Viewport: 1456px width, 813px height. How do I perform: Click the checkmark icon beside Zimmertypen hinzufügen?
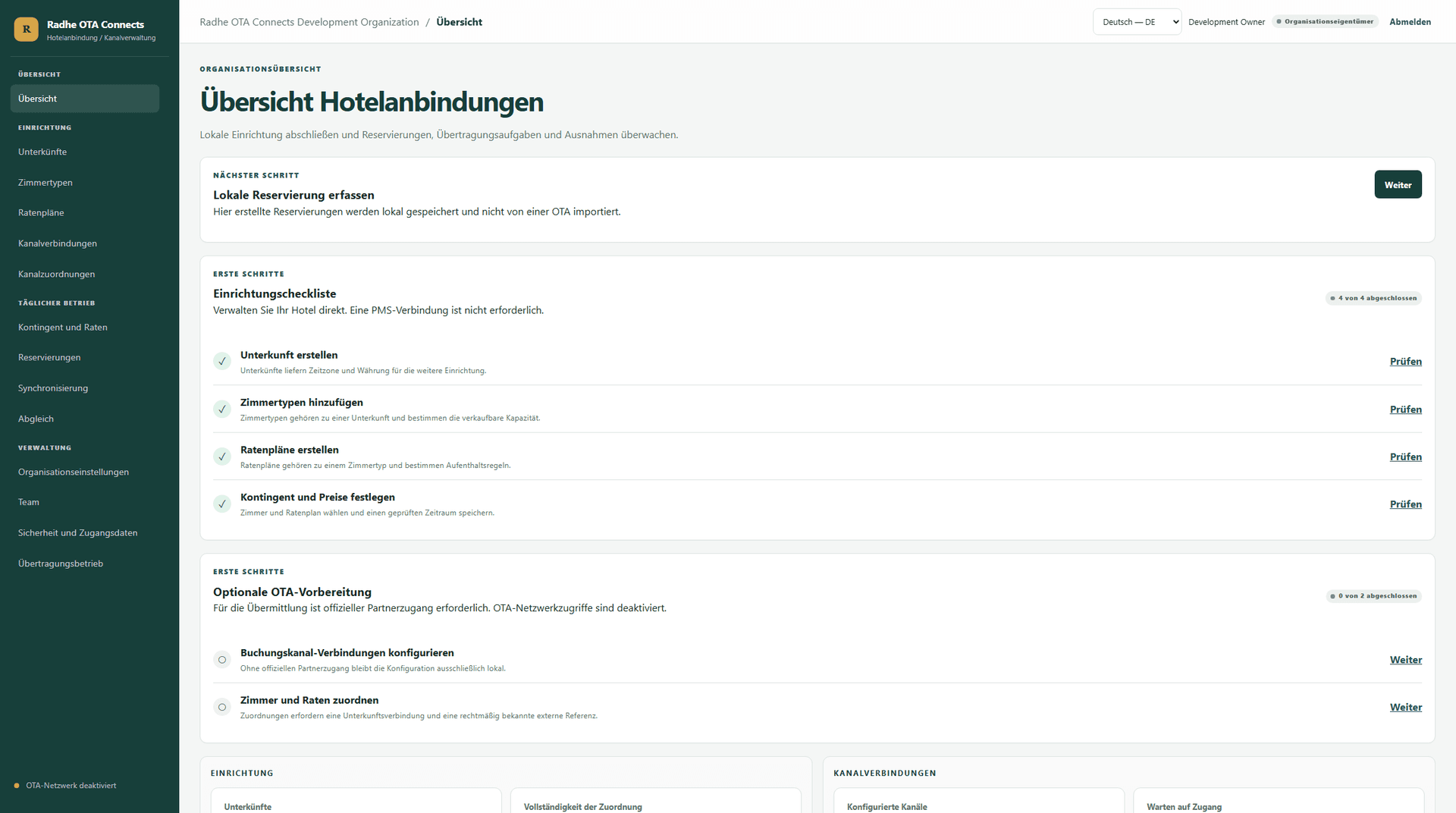coord(222,410)
